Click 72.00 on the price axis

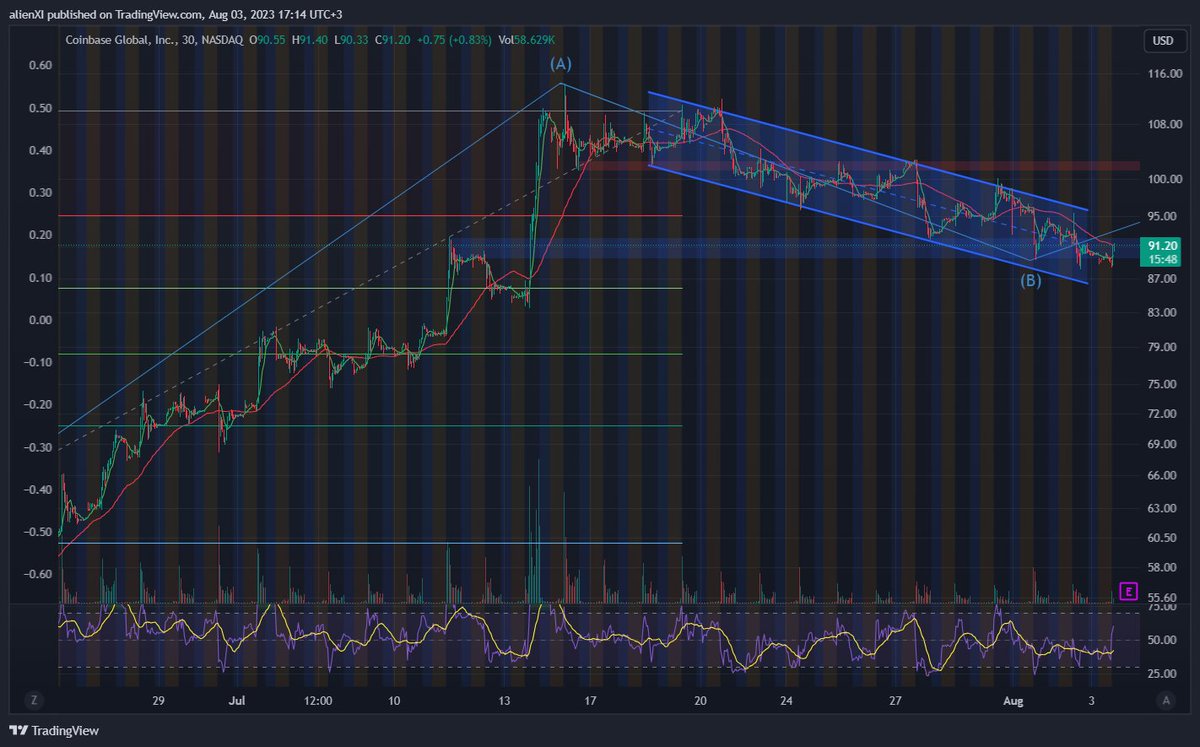(1162, 414)
